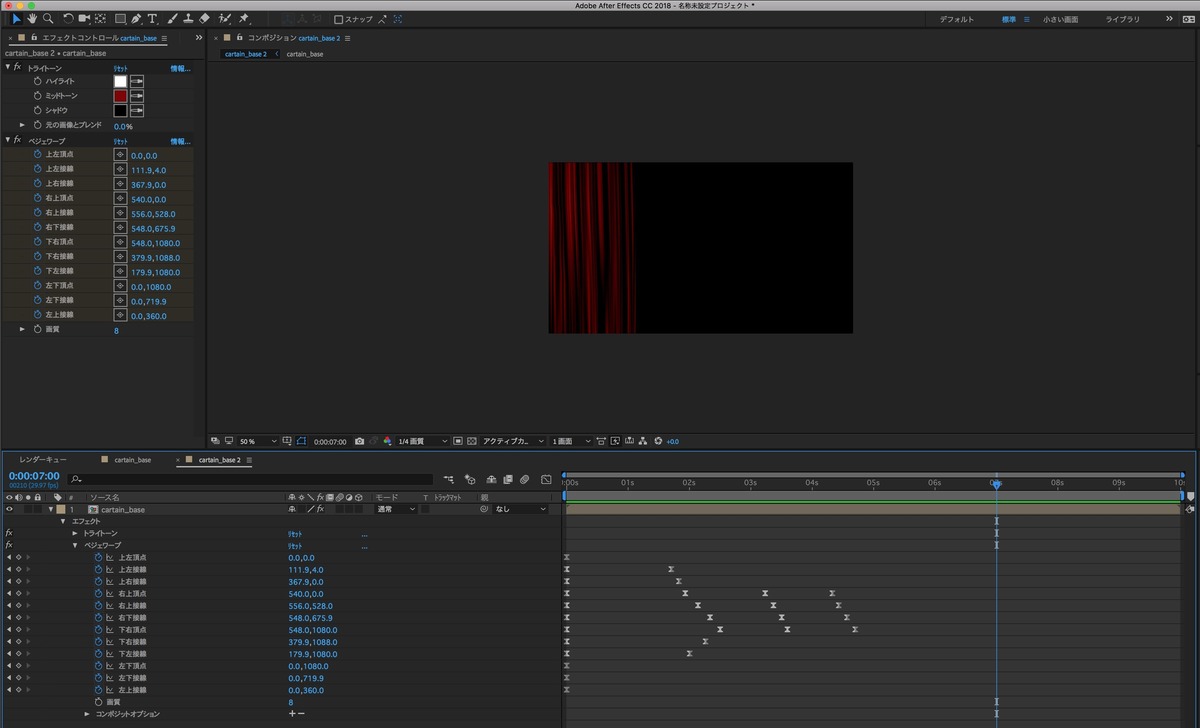Expand the 元の画像とブレンド property

22,125
